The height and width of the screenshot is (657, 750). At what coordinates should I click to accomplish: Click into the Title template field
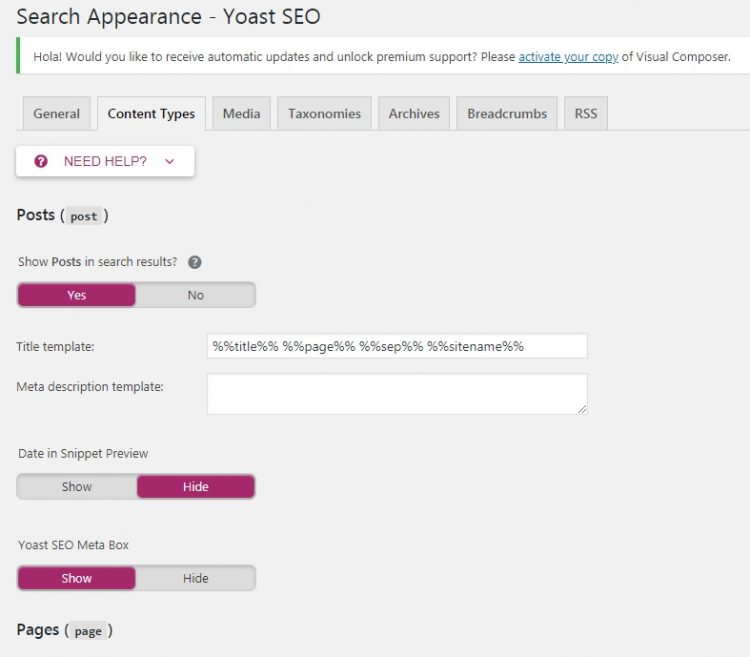pos(397,346)
